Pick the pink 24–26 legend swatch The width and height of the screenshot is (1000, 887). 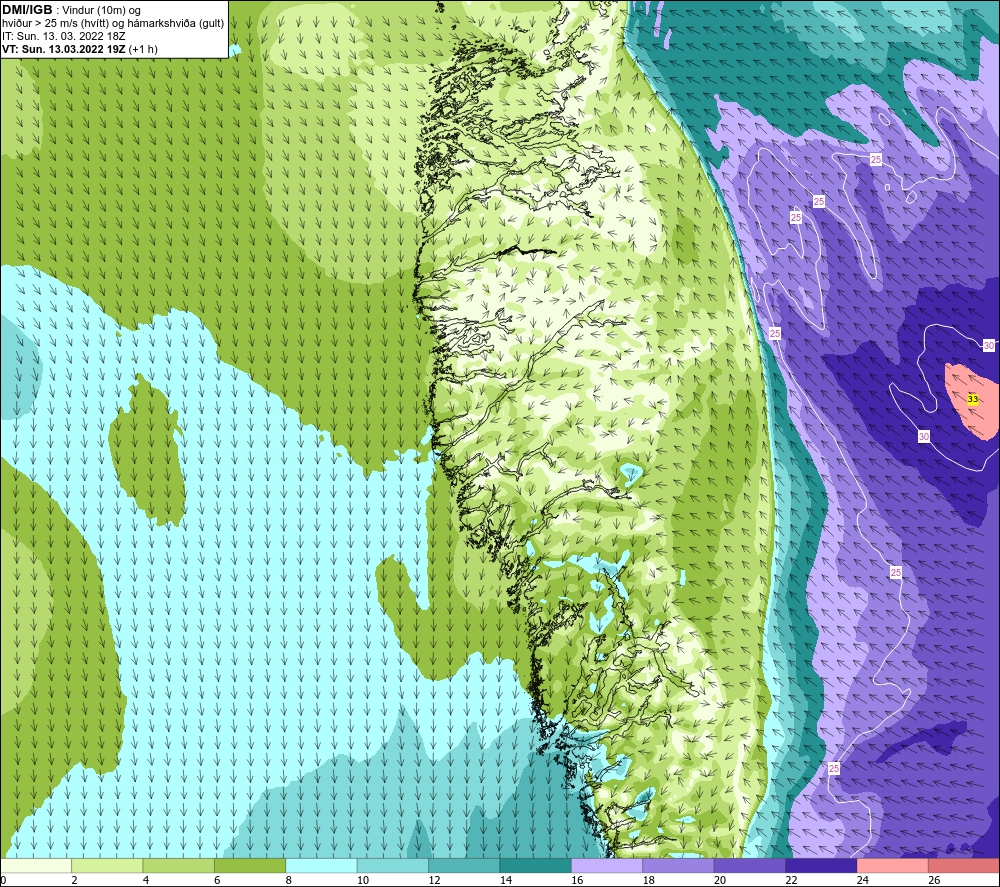(x=893, y=865)
